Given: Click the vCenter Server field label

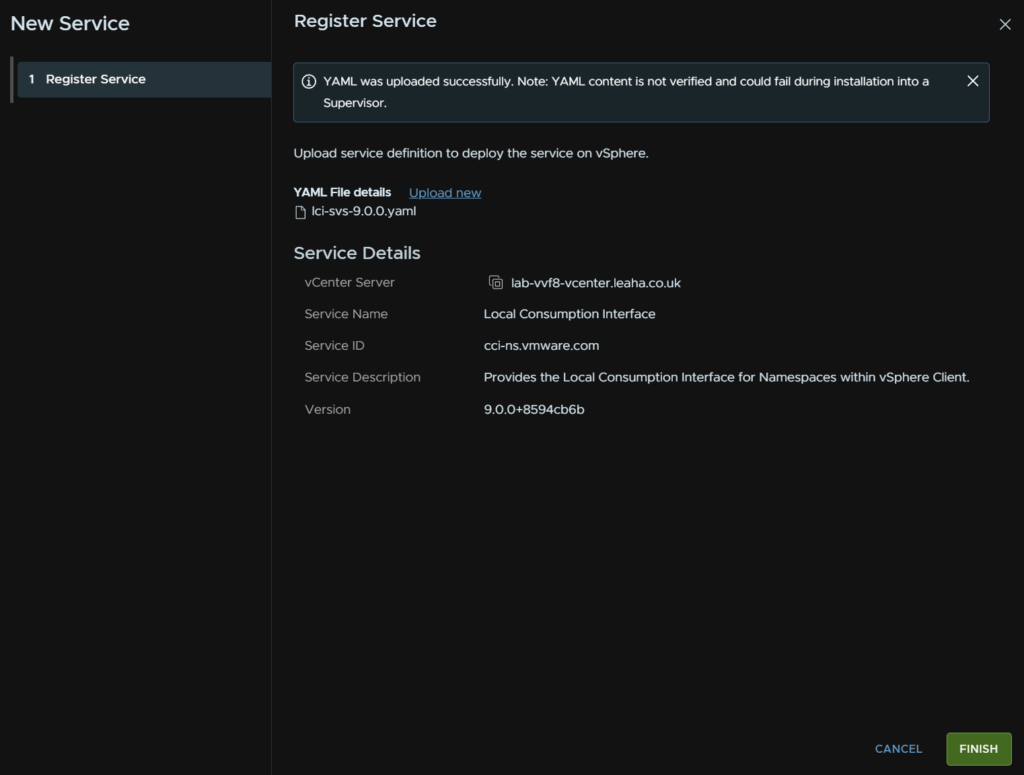Looking at the screenshot, I should click(349, 283).
